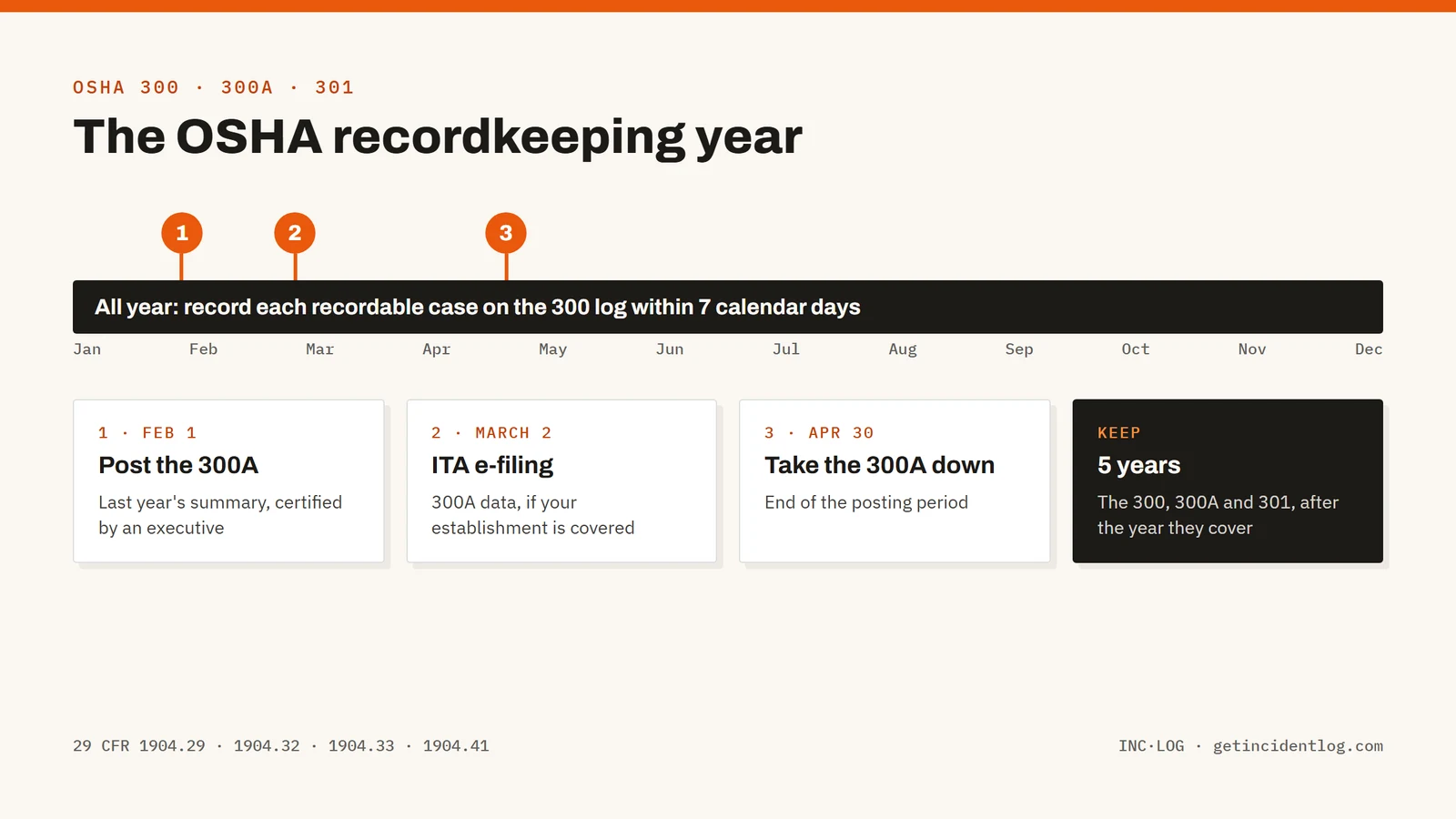Viewport: 1456px width, 819px height.
Task: Click the '2 · MARCH 2' label
Action: click(x=491, y=433)
